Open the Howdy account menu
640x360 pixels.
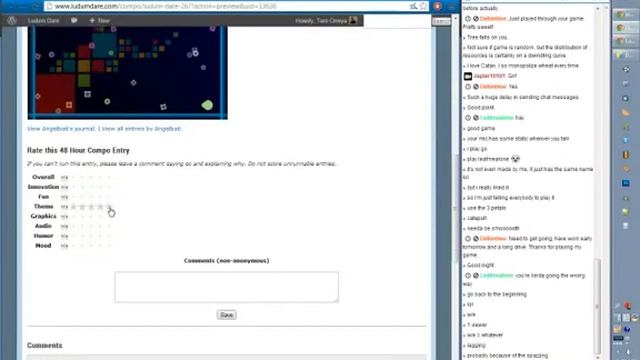(x=326, y=20)
